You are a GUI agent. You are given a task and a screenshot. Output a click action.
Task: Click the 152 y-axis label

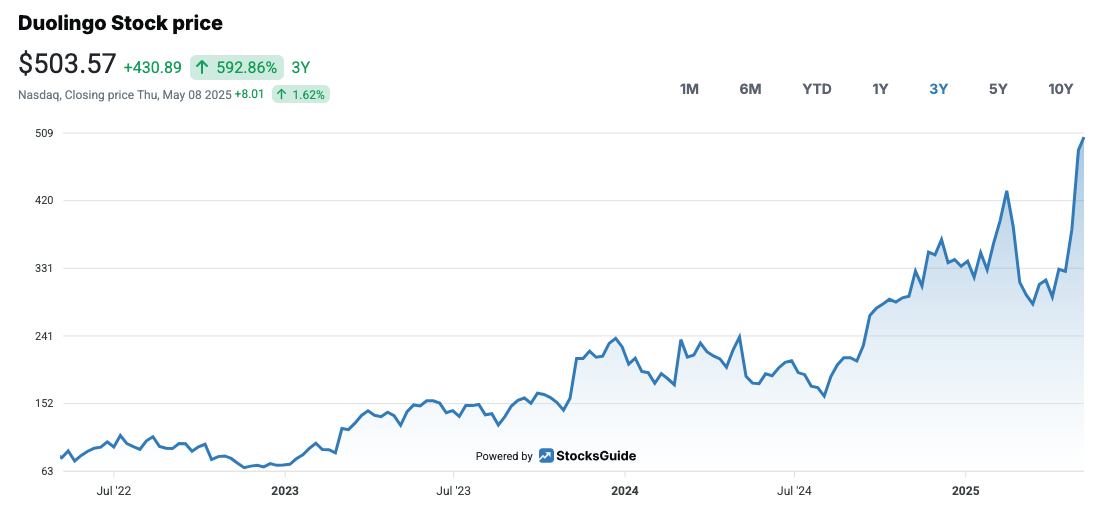(x=46, y=403)
